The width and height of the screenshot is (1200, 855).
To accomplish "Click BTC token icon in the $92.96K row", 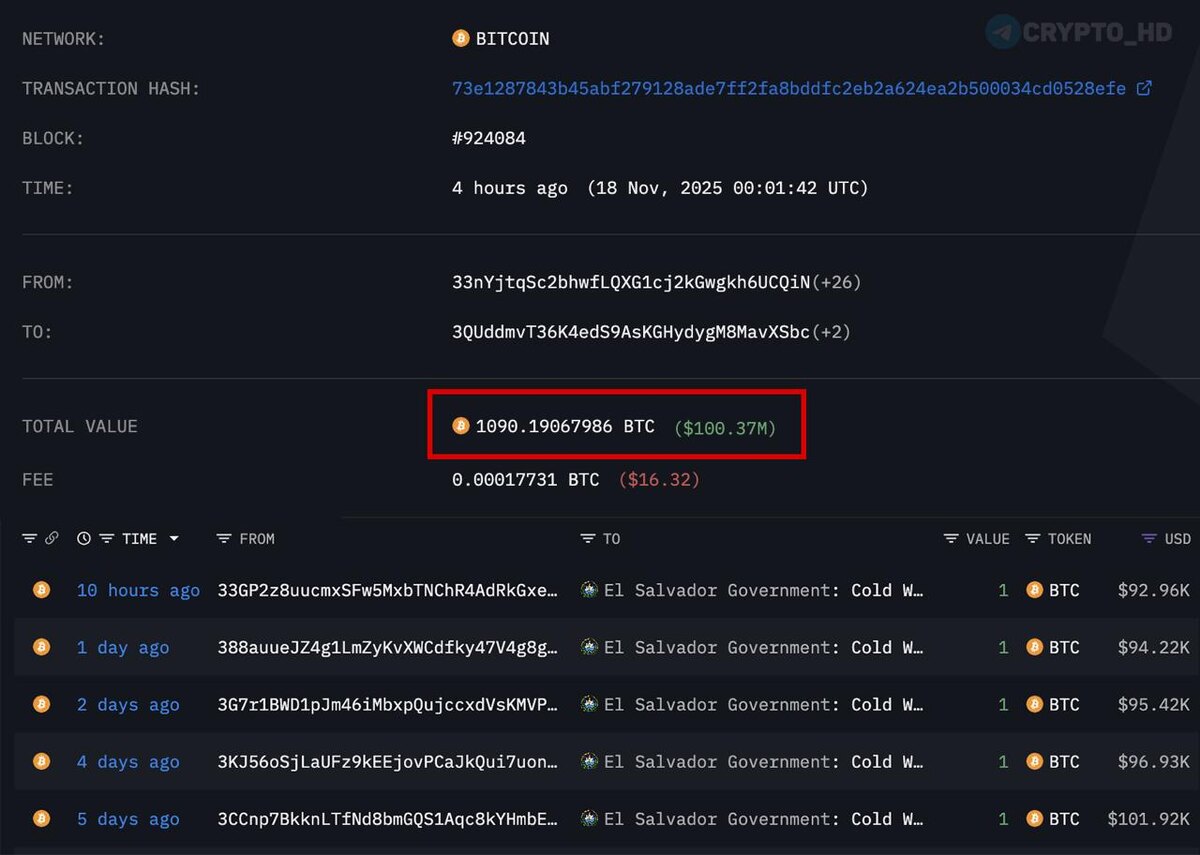I will [x=1034, y=590].
